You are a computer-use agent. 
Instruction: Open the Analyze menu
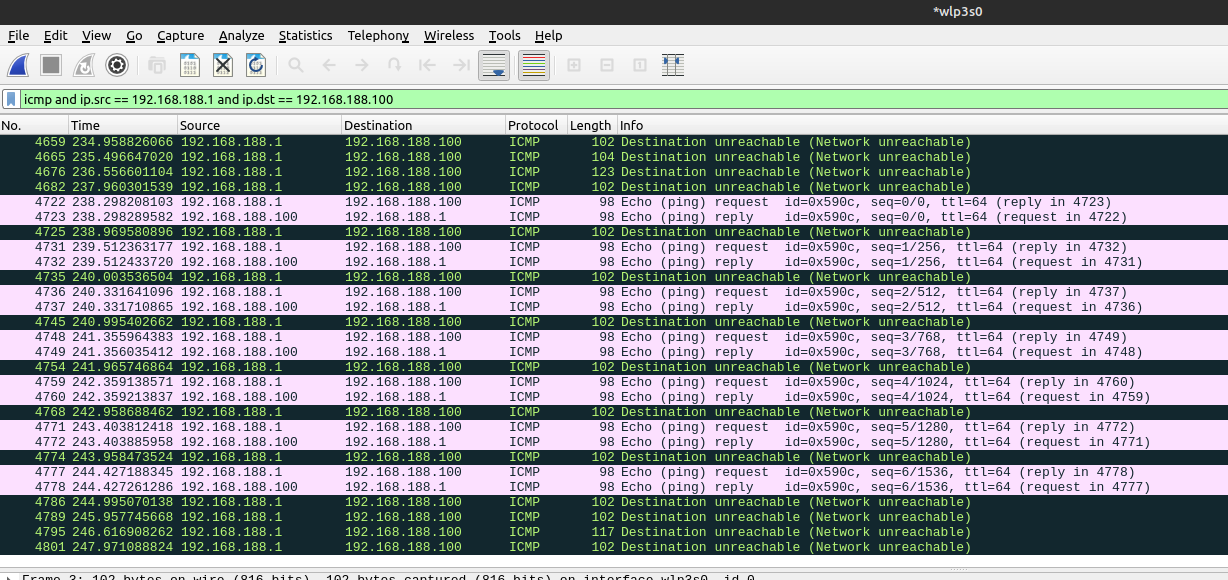[241, 36]
